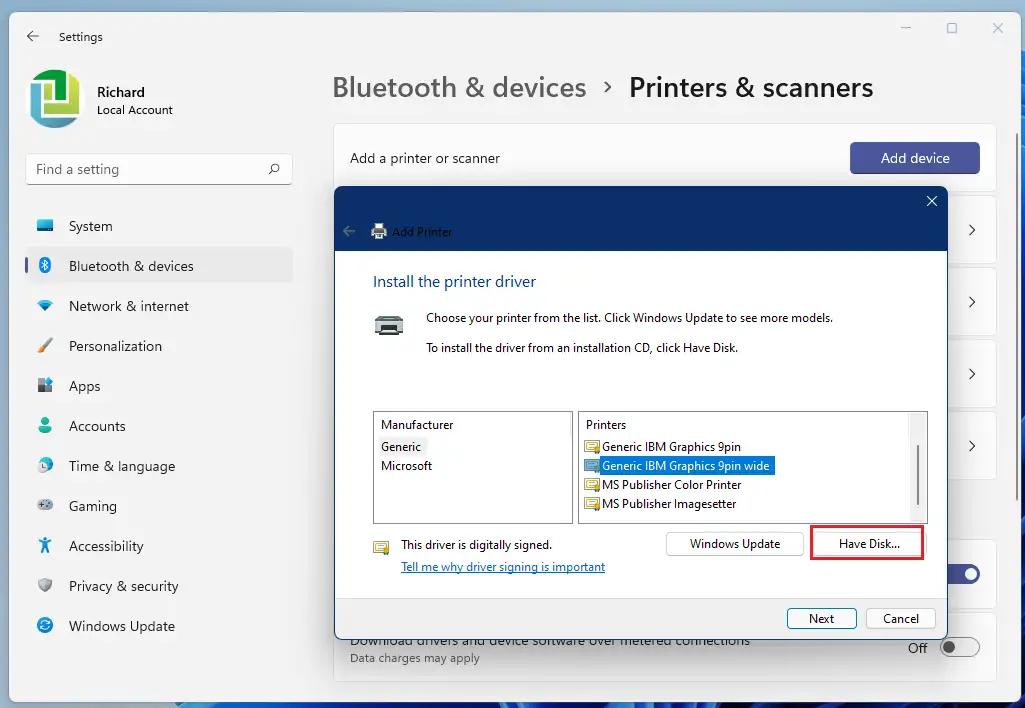Toggle the partially hidden On switch
Screen dimensions: 1025x708
pyautogui.click(x=964, y=574)
